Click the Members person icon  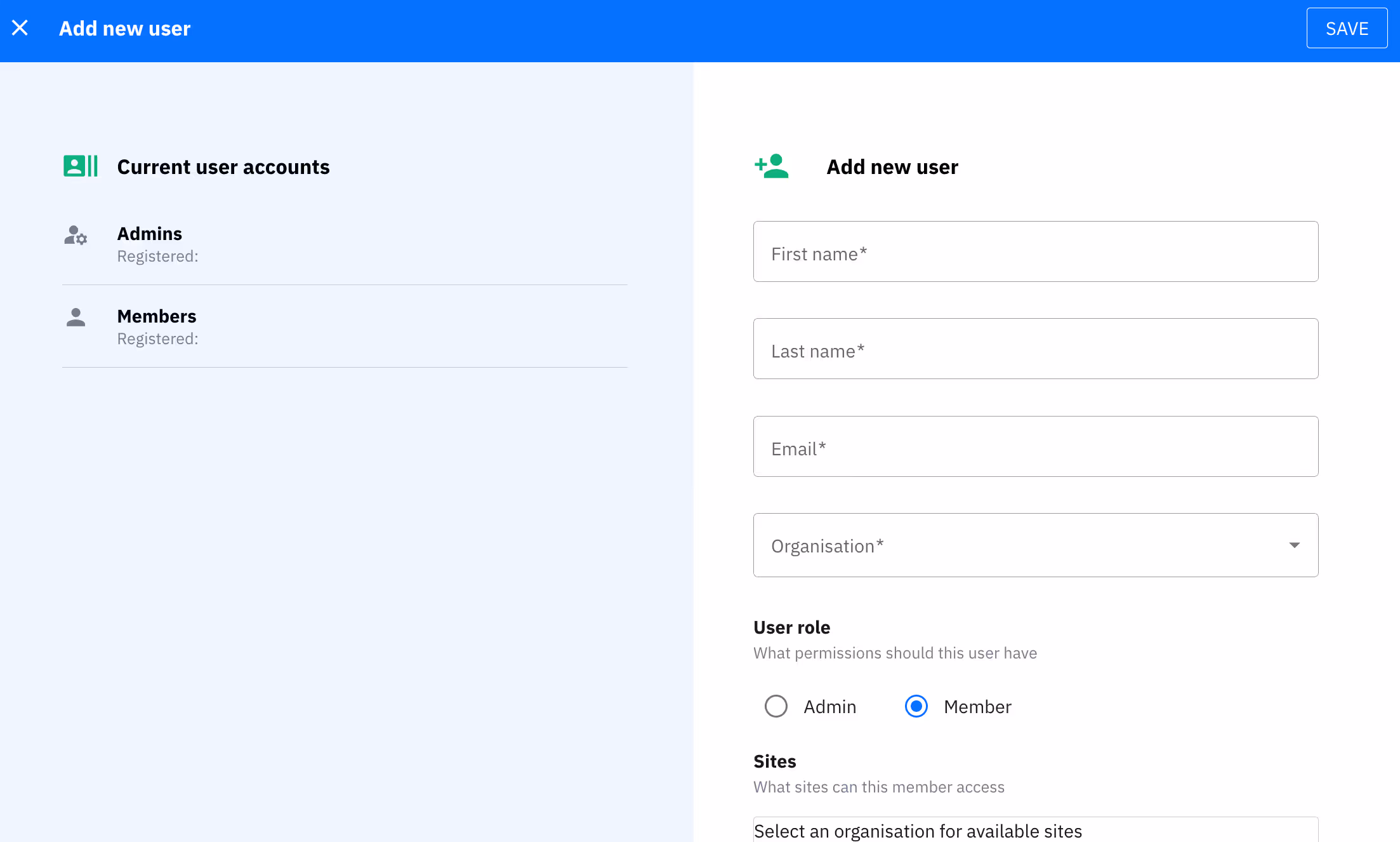pos(76,317)
